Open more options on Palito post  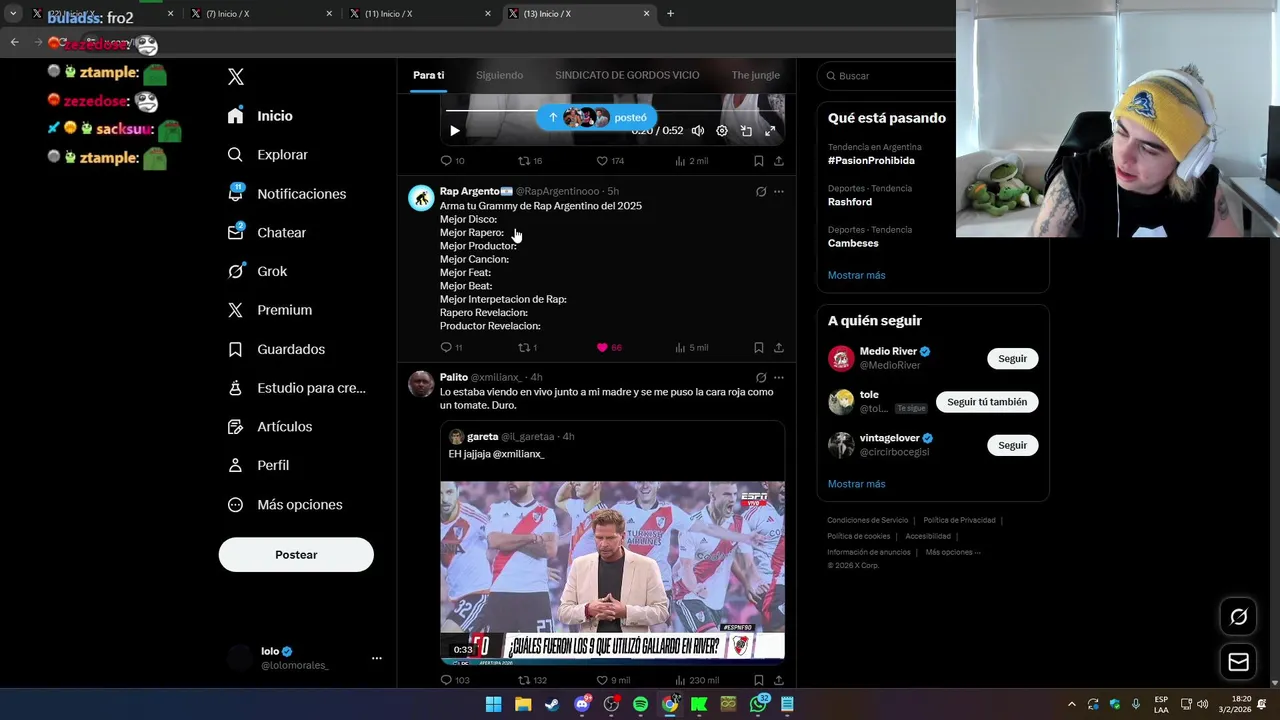click(x=779, y=378)
